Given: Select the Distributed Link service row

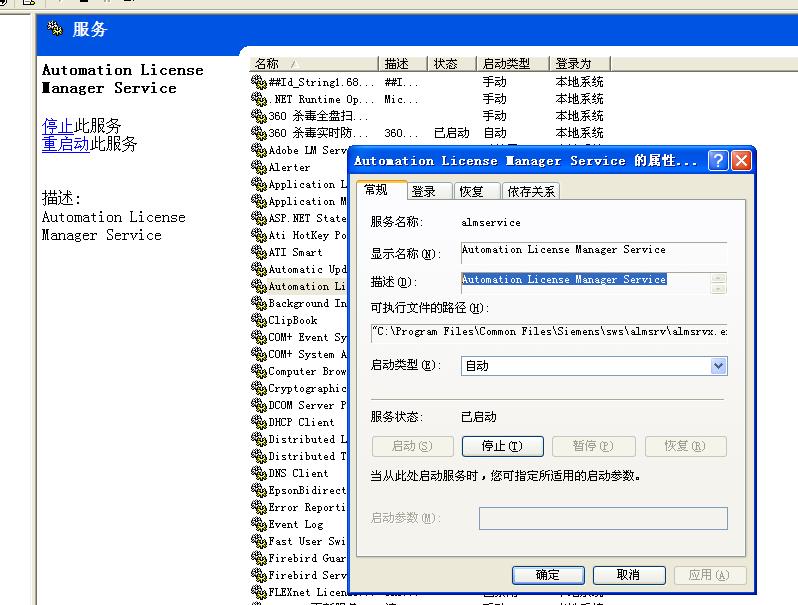Looking at the screenshot, I should pyautogui.click(x=298, y=439).
